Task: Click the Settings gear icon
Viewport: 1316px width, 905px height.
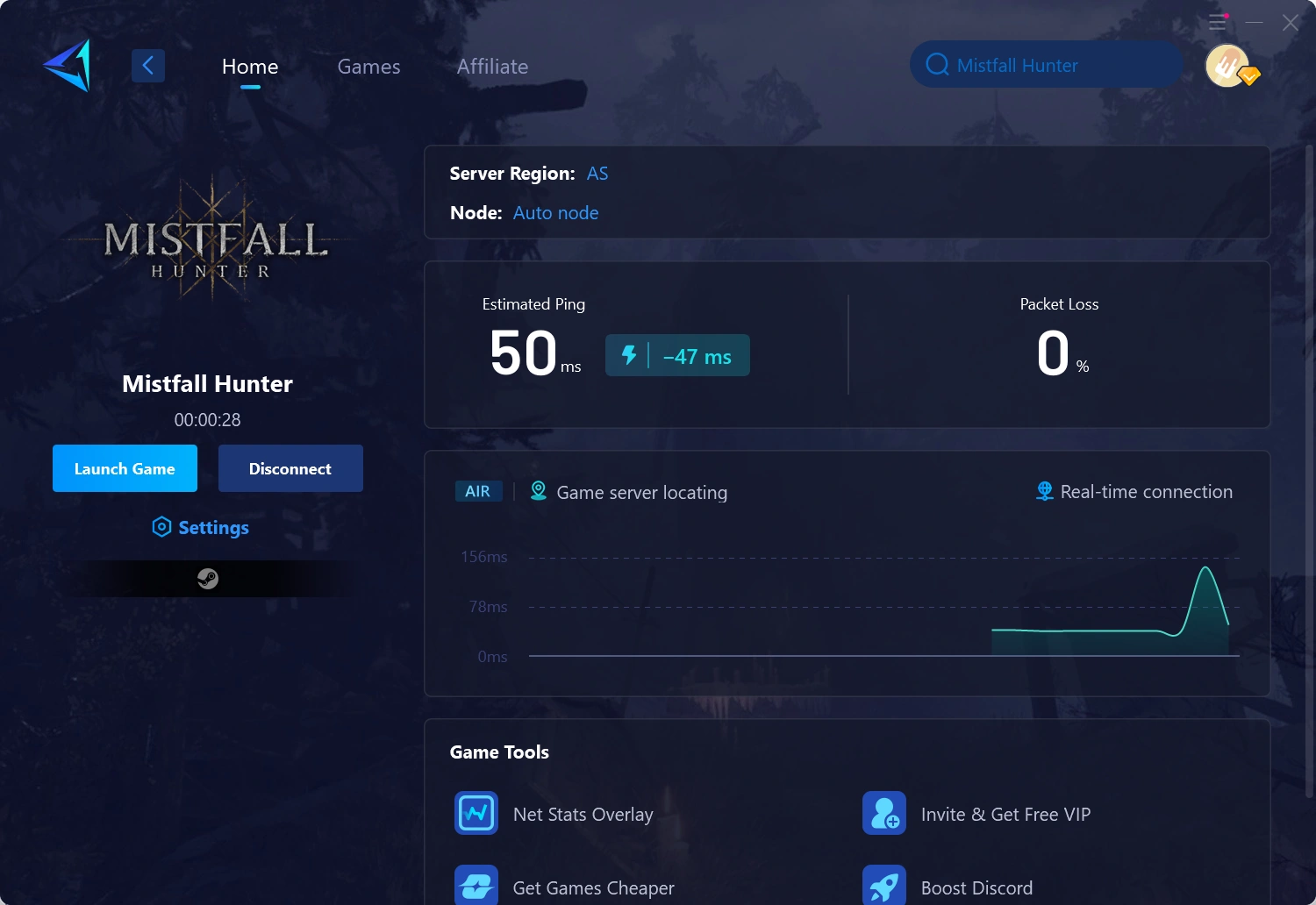Action: (x=161, y=527)
